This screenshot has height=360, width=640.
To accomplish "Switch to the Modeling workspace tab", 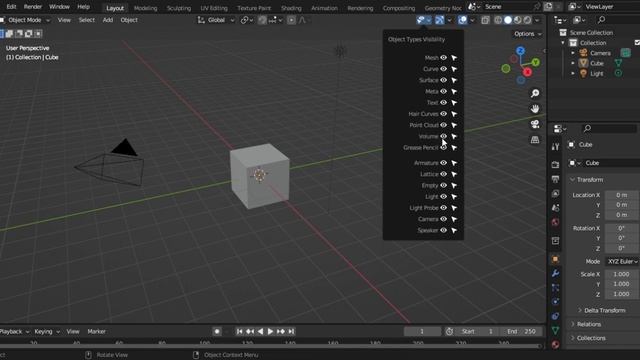I will point(145,8).
